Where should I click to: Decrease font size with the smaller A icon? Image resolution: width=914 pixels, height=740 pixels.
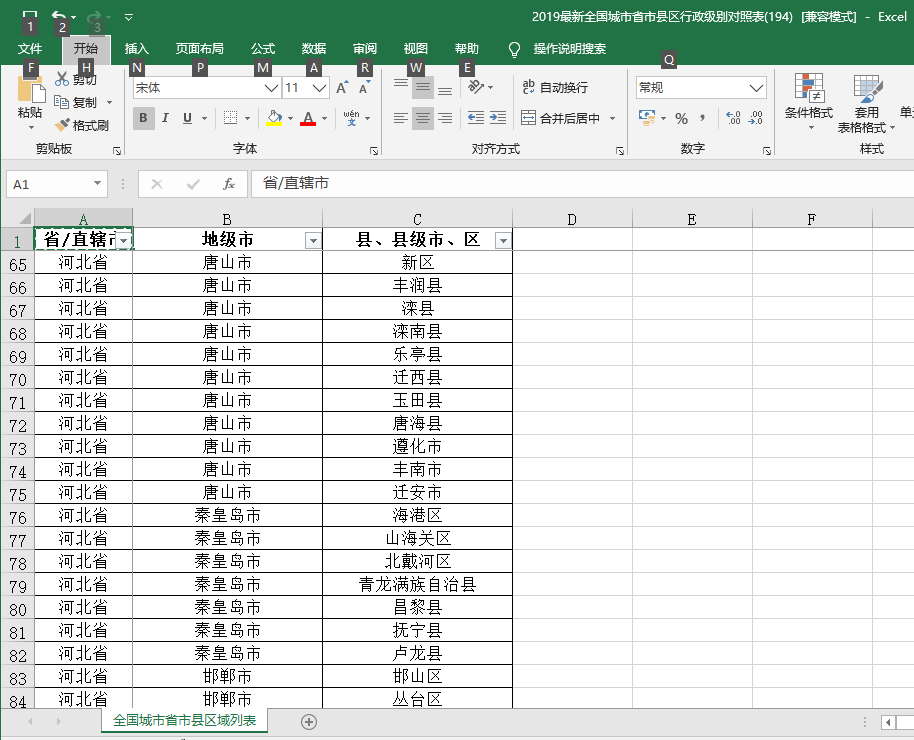[364, 88]
